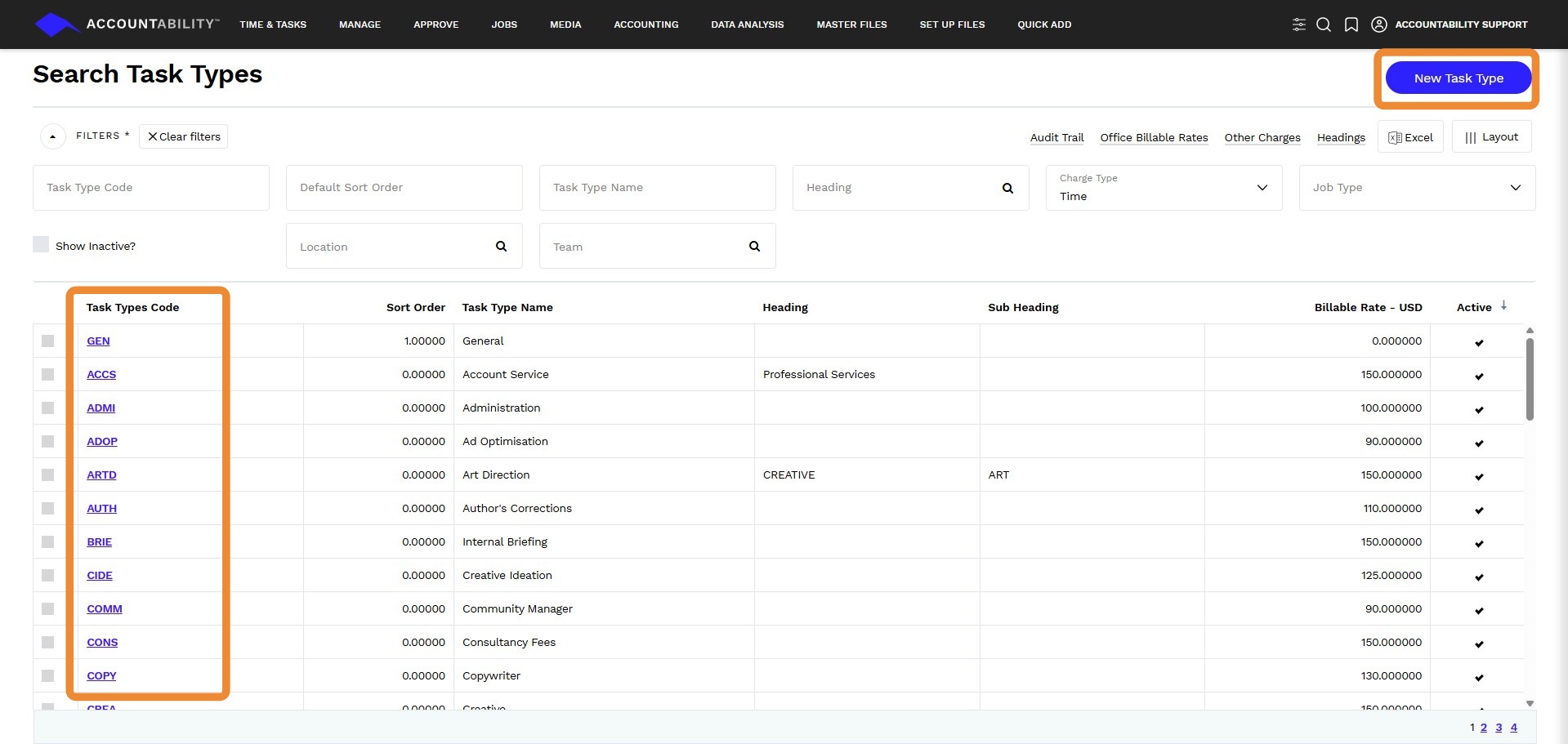Click the active checkmark in ARTD row
The image size is (1568, 744).
[1479, 476]
